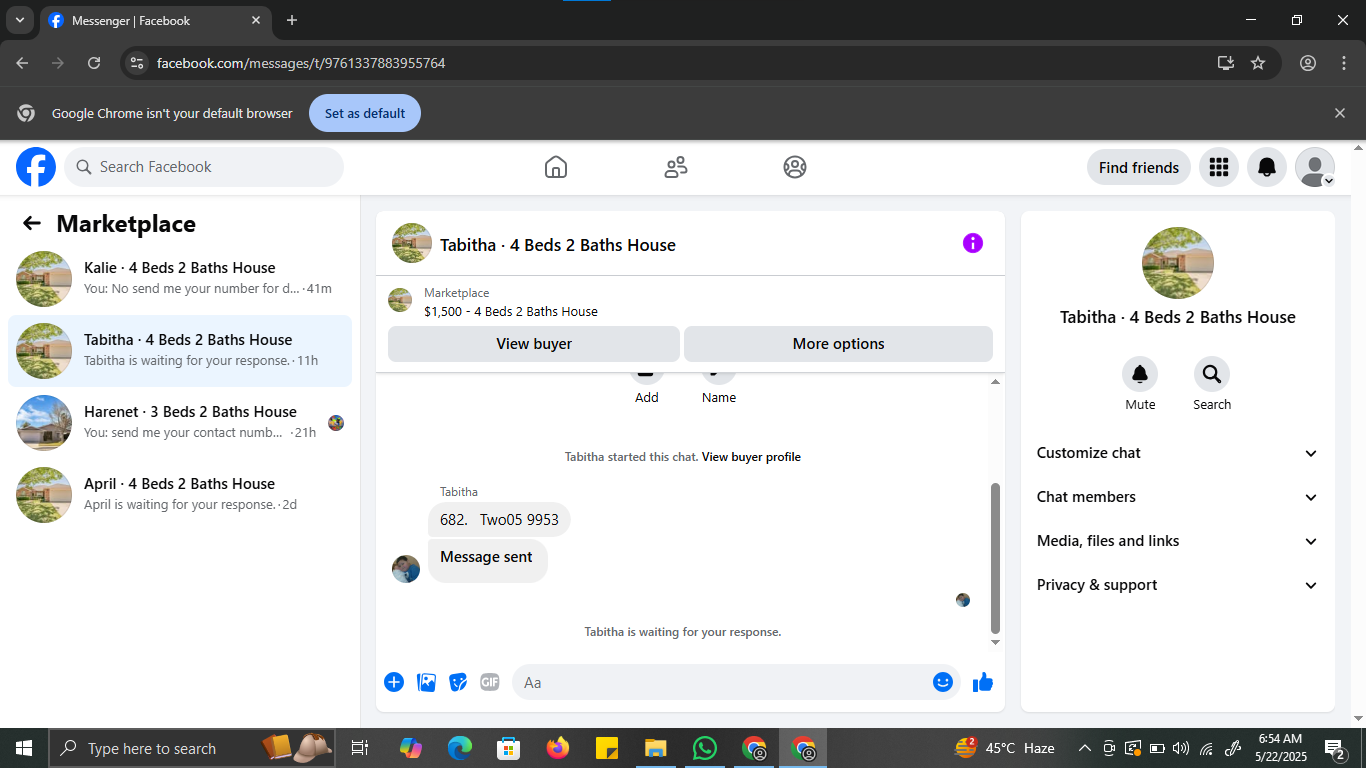Open the emoji picker

[942, 682]
